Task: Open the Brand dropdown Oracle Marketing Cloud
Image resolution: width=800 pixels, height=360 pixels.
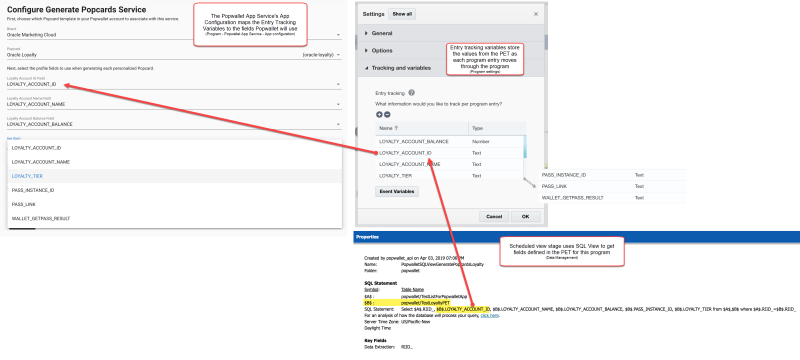Action: pyautogui.click(x=174, y=35)
